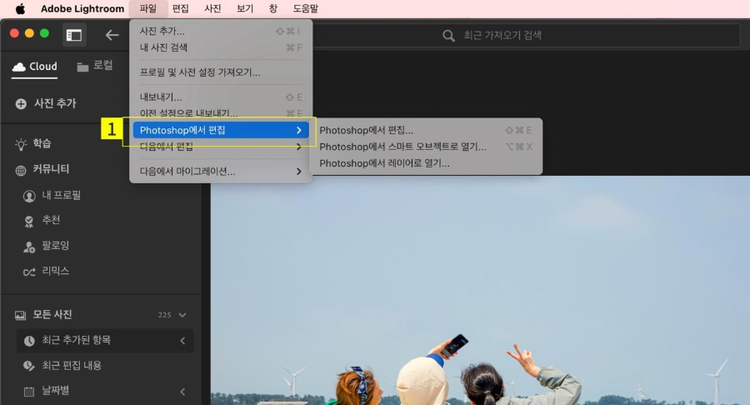
Task: Choose Photoshop에서 레이어로 열기...
Action: tap(426, 163)
